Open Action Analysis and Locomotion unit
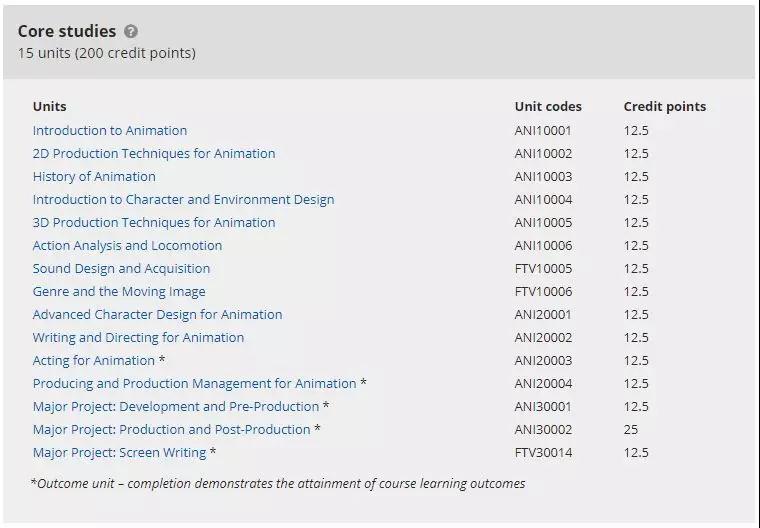760x528 pixels. coord(127,245)
